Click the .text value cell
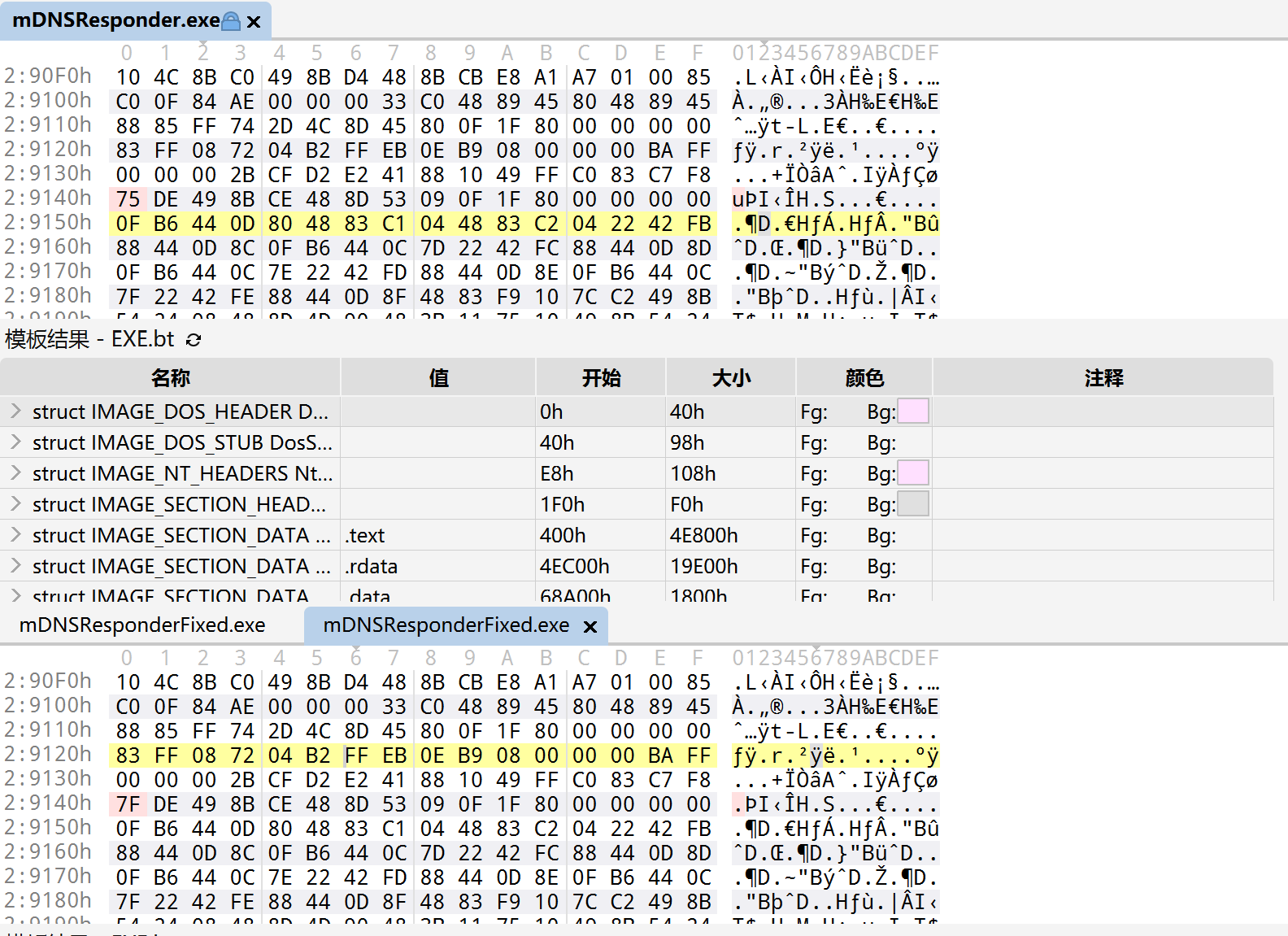 click(438, 535)
